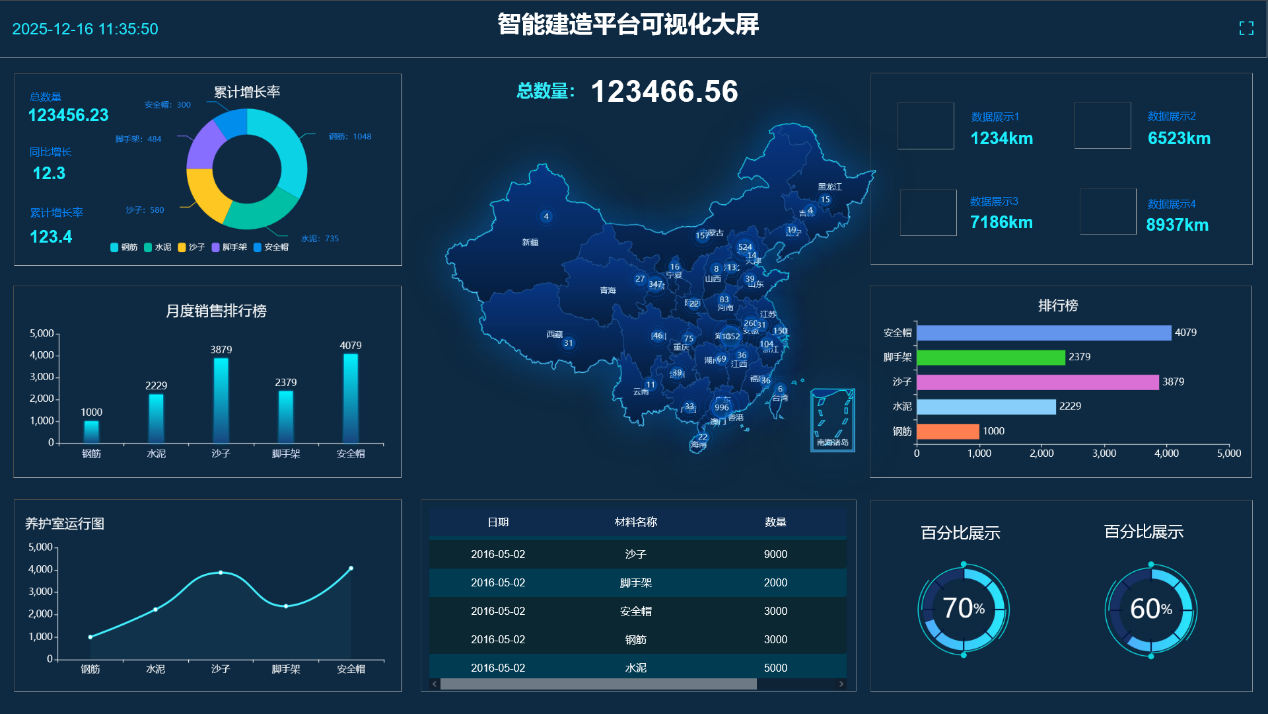Click the 60% circular gauge
The height and width of the screenshot is (714, 1268).
[x=1150, y=608]
